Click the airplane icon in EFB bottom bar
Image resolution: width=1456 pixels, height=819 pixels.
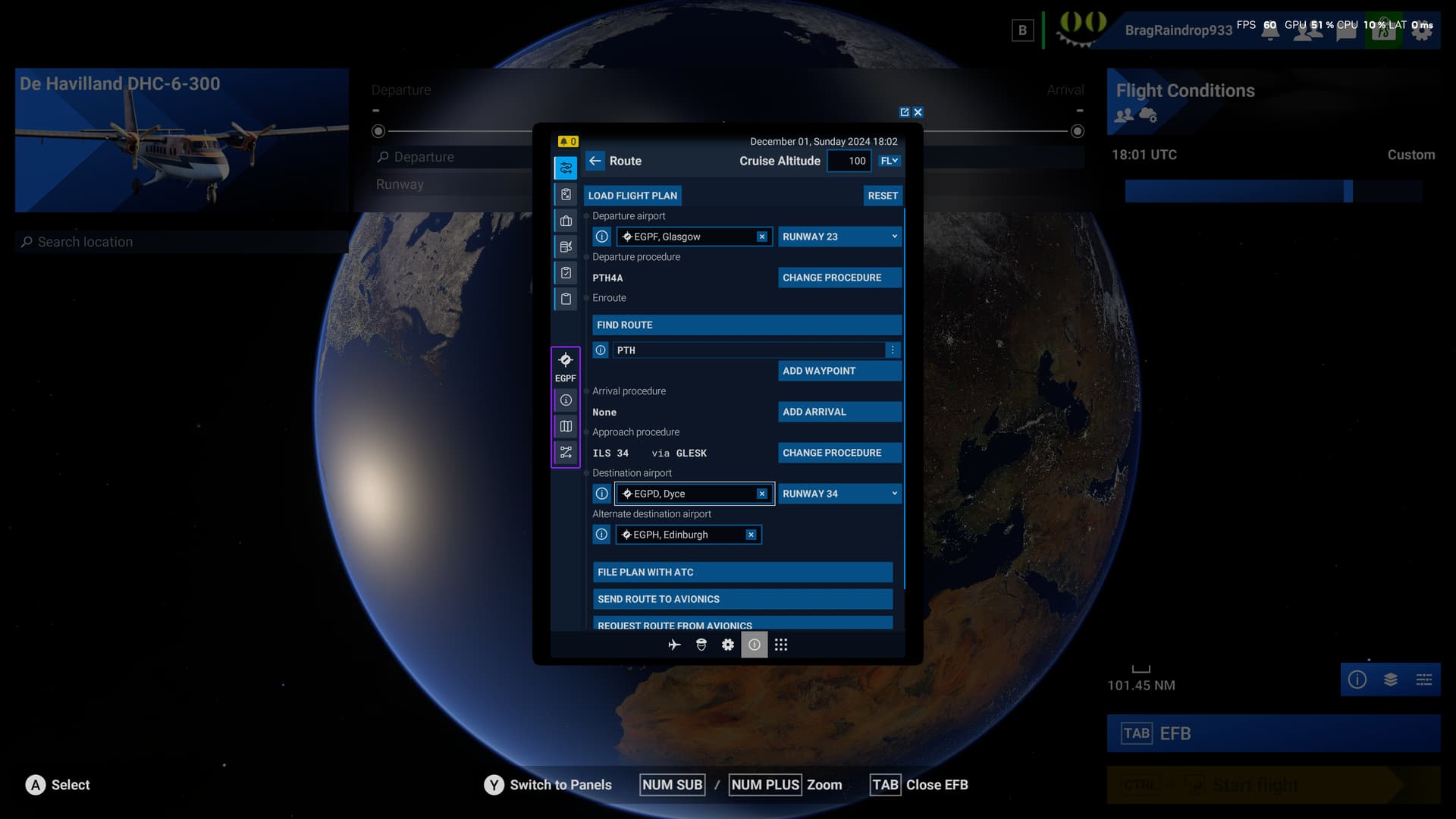674,645
